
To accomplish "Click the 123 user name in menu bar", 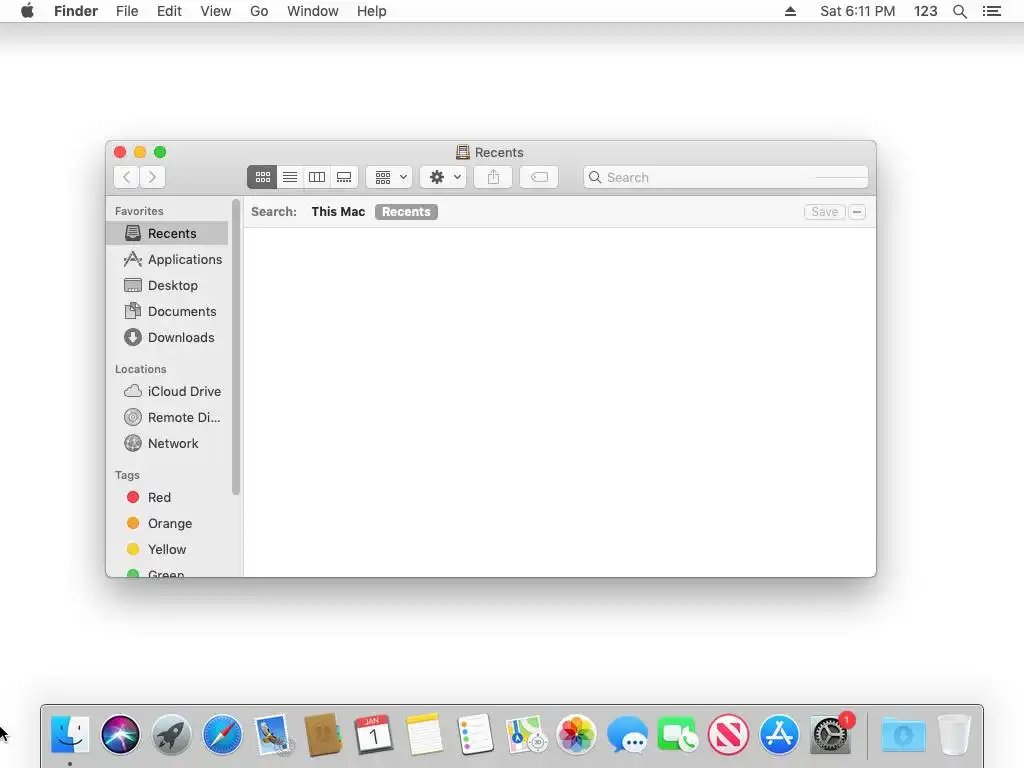I will coord(925,11).
